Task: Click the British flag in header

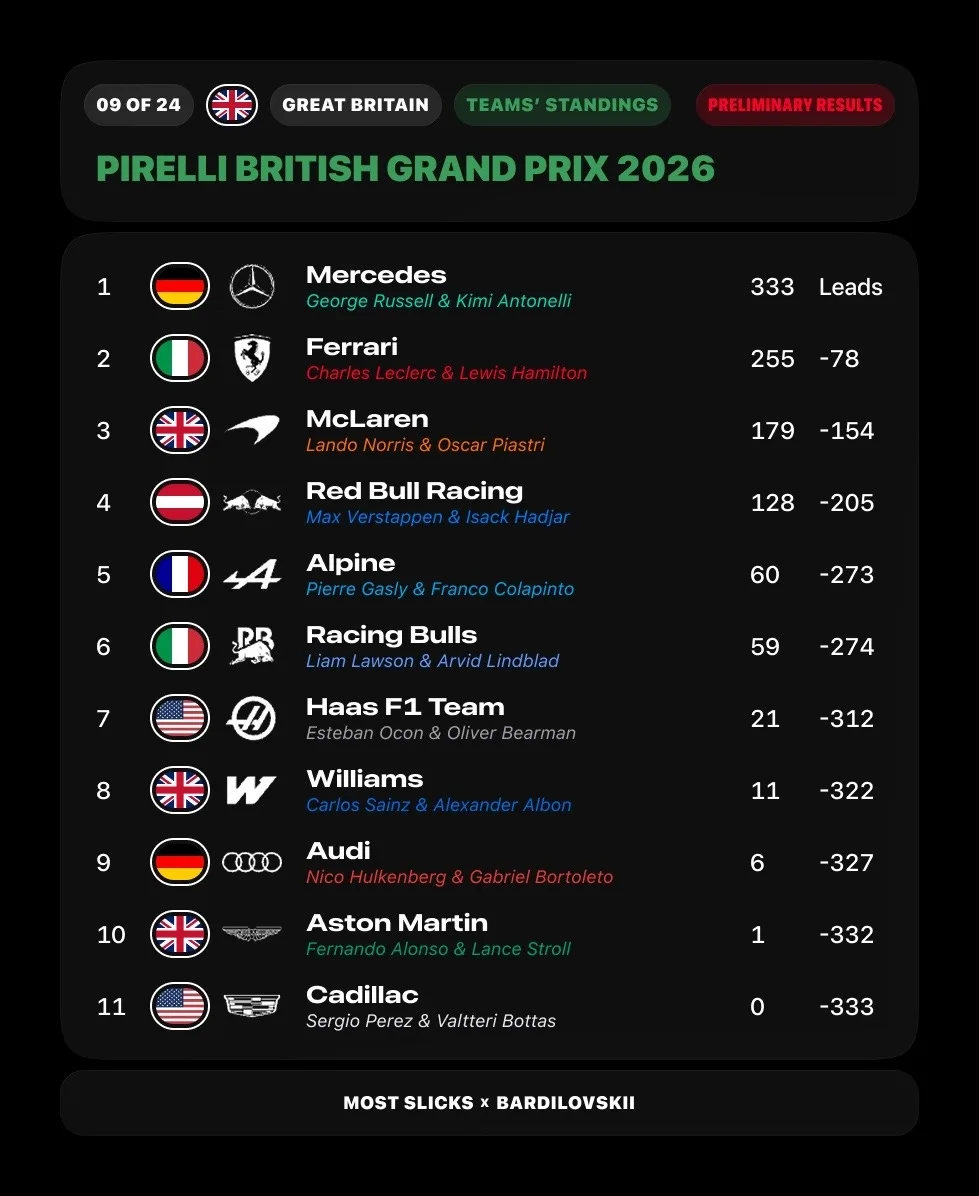Action: [x=232, y=105]
